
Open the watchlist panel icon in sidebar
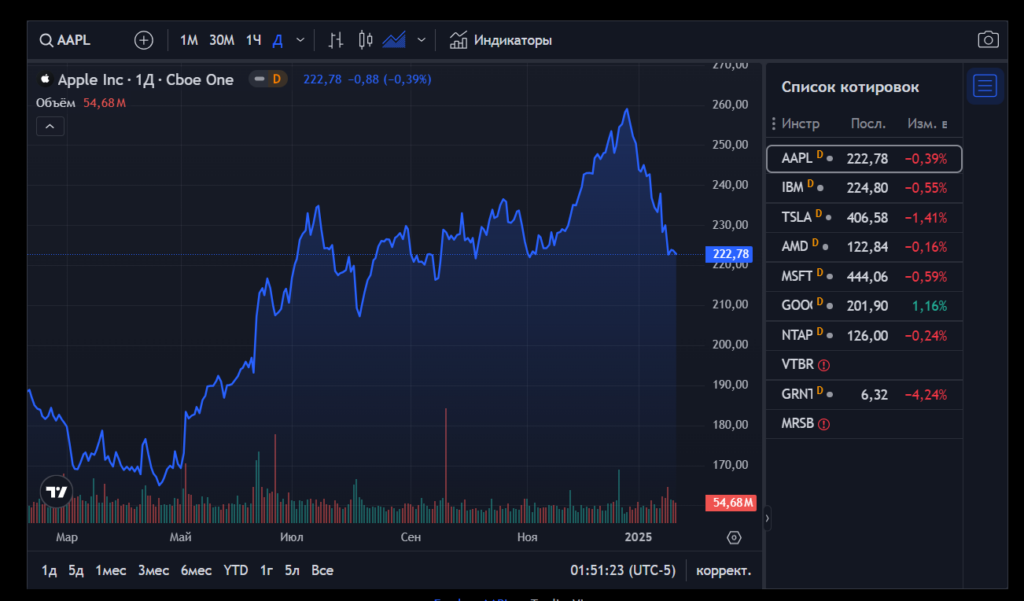coord(985,86)
